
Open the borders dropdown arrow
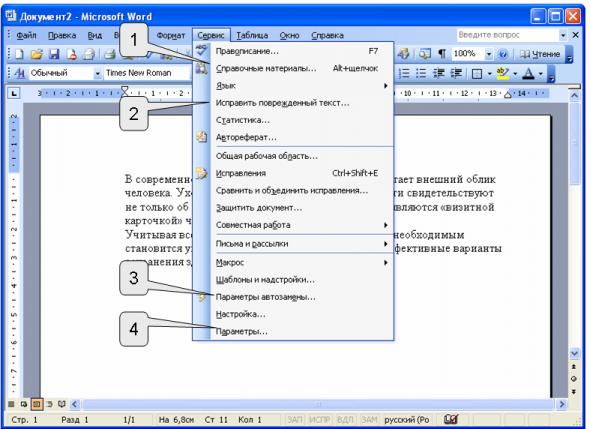[x=490, y=73]
